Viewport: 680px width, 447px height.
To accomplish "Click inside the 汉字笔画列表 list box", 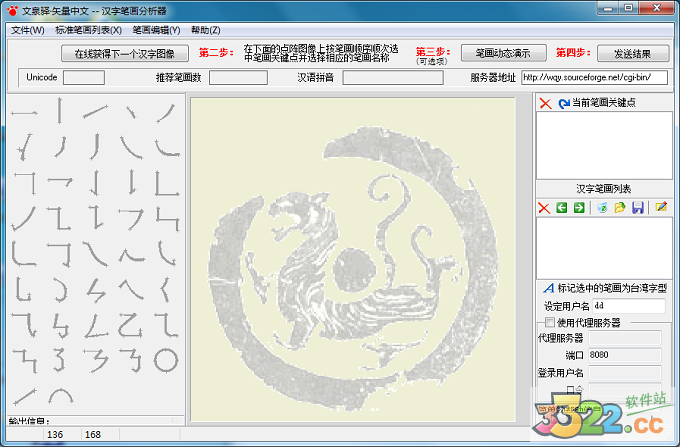I will tap(604, 248).
